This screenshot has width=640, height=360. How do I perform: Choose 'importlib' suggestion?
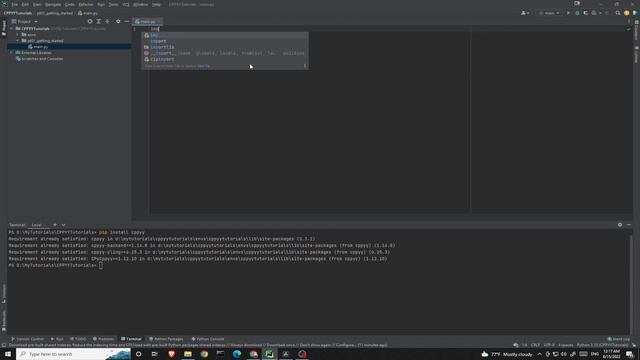click(224, 47)
